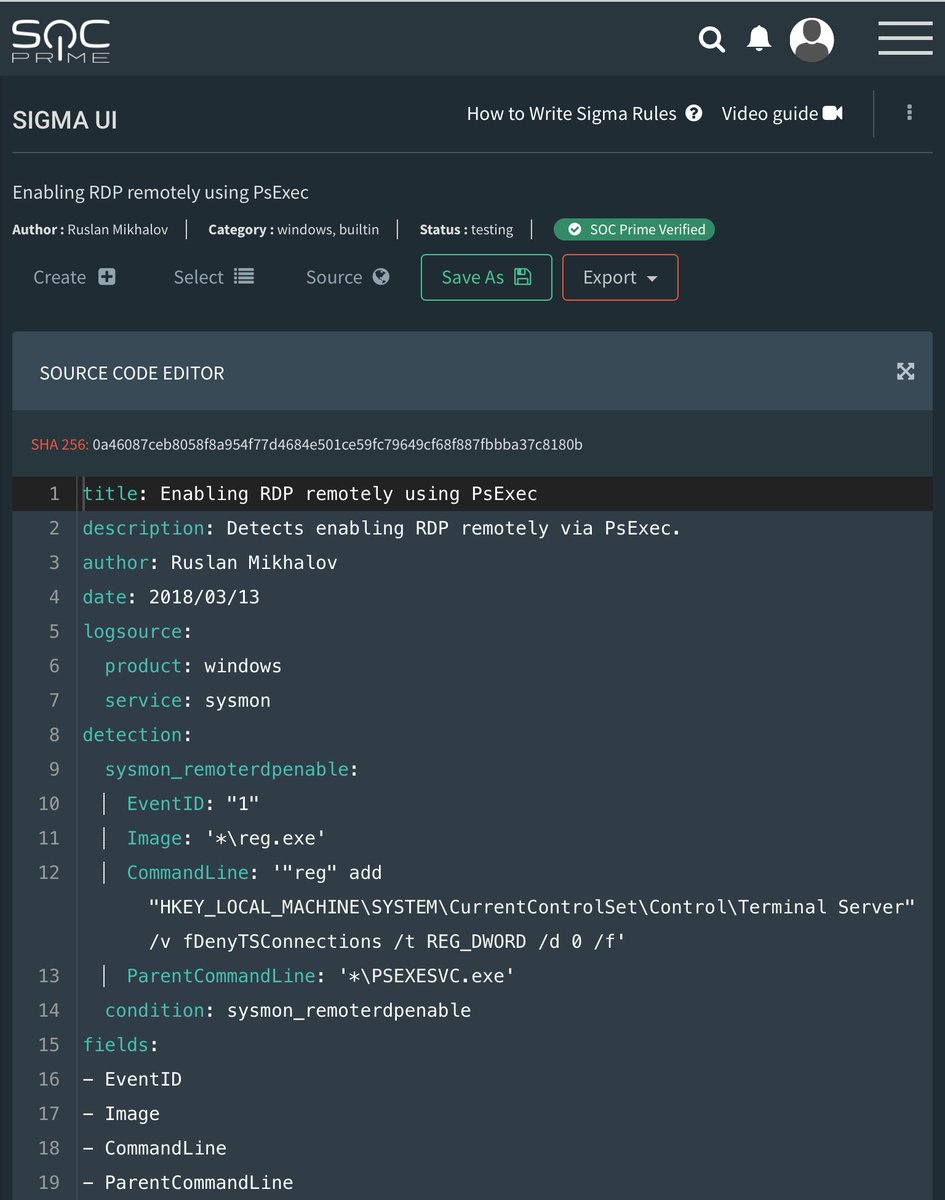Click line number 19 in the gutter

point(48,1183)
